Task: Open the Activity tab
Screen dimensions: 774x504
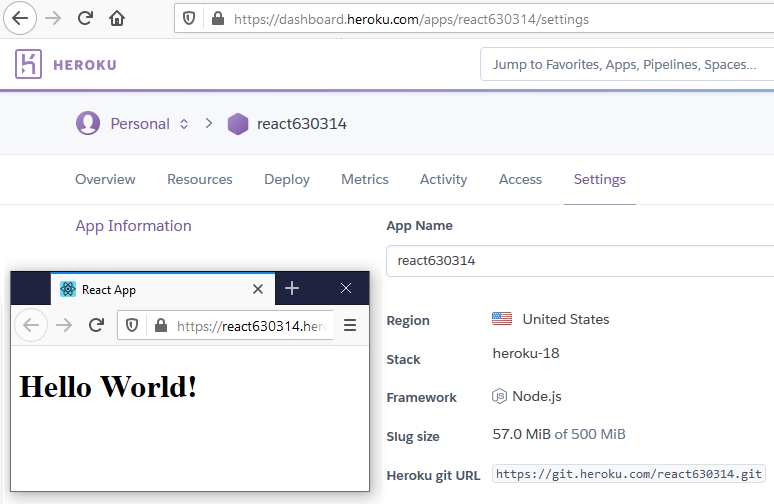Action: [443, 179]
